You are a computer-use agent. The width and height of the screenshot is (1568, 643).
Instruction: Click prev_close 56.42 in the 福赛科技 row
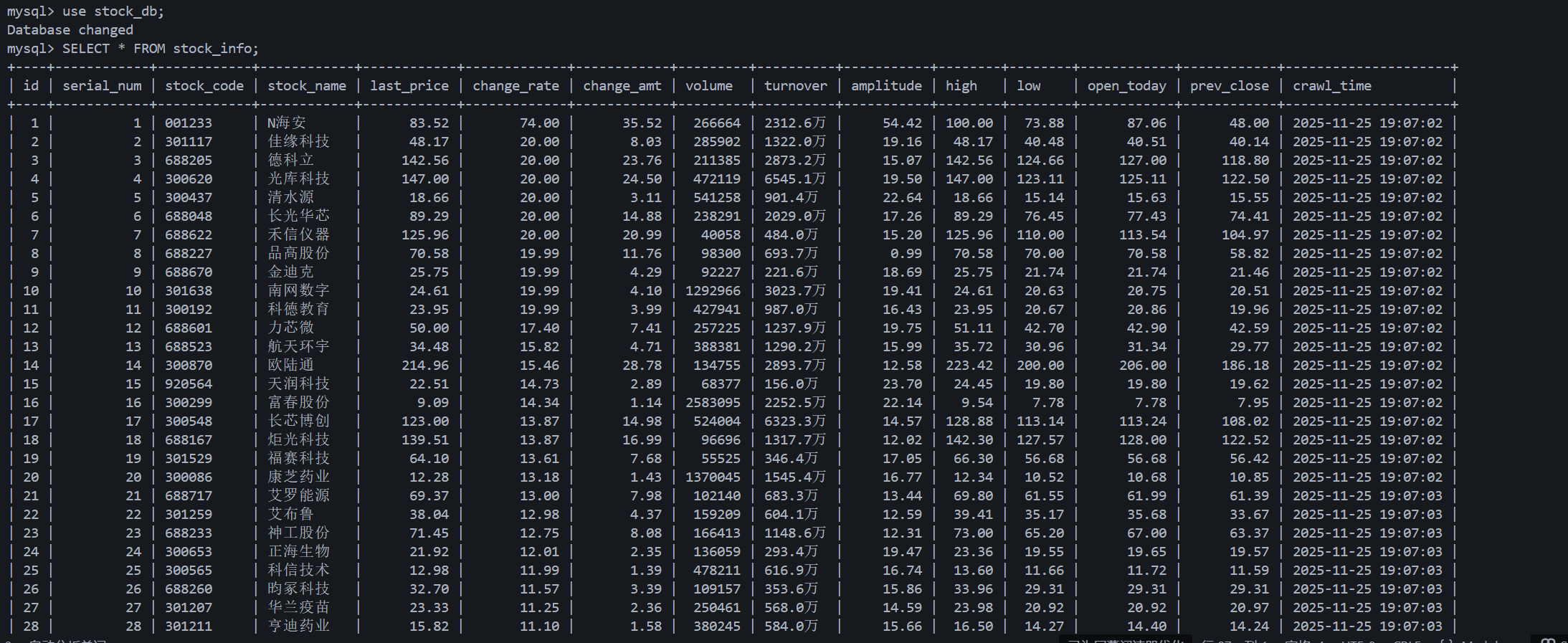[1250, 459]
